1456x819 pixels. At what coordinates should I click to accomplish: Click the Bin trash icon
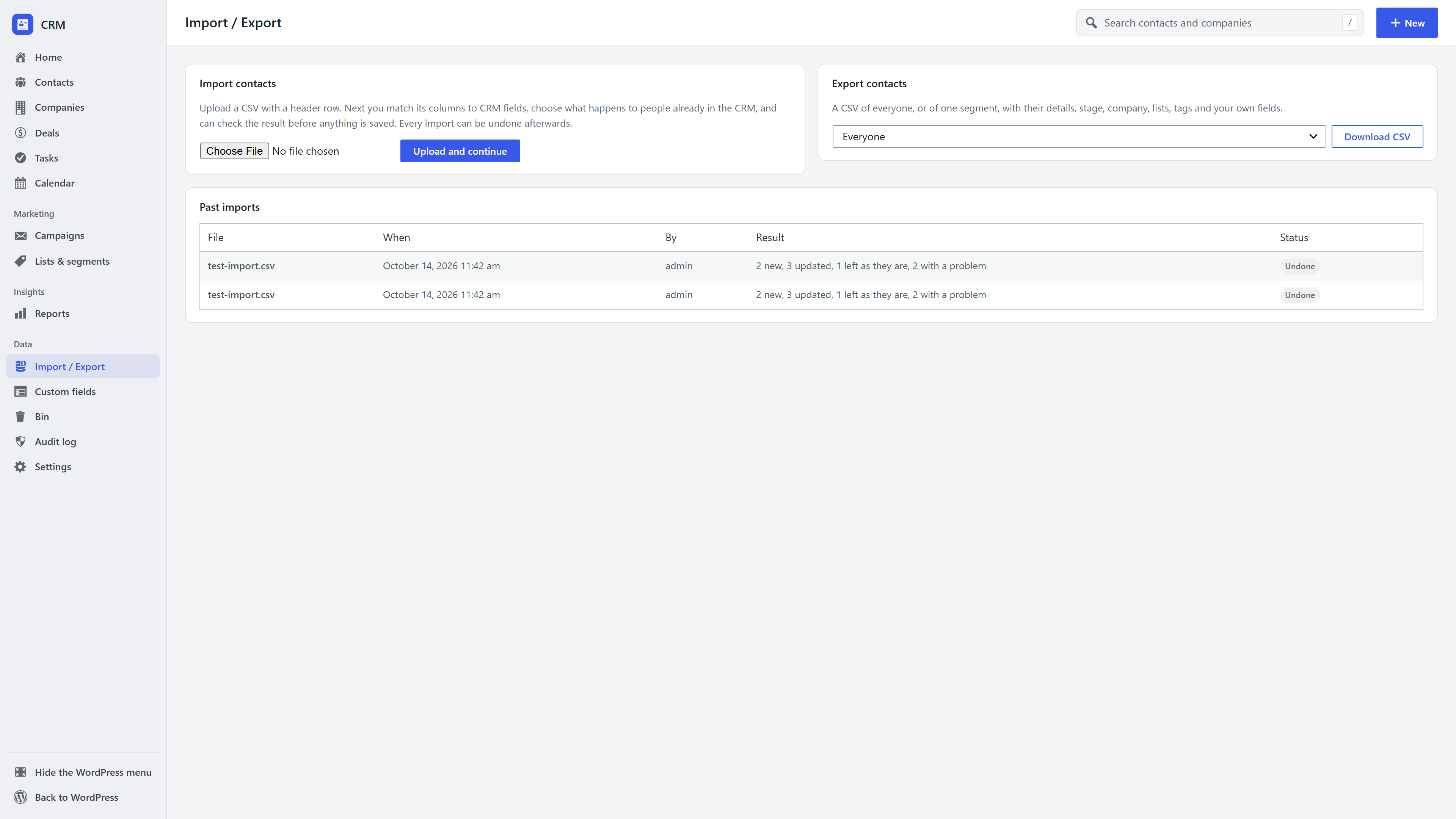click(x=20, y=417)
